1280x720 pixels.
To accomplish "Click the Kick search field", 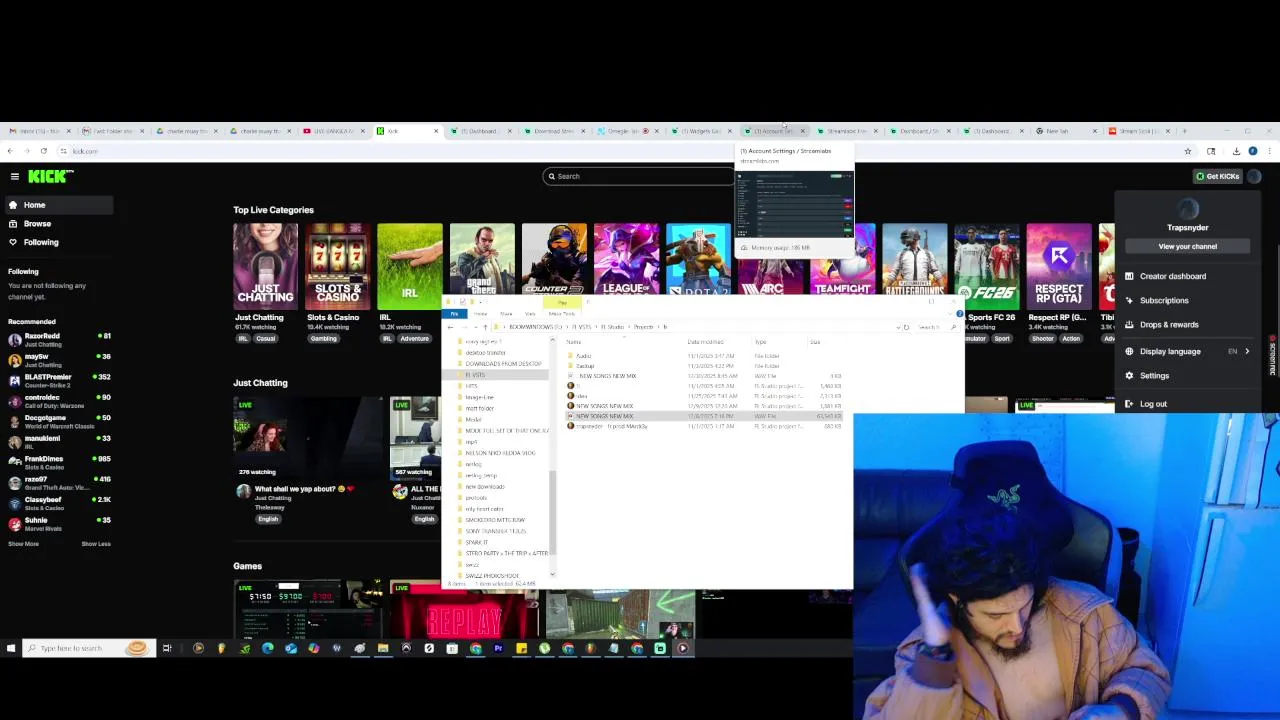I will 638,176.
